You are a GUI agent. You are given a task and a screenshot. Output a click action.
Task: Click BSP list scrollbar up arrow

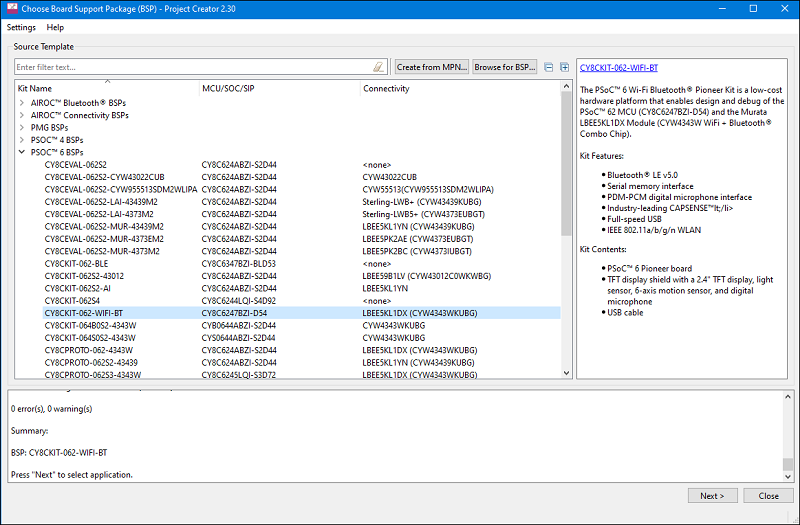[566, 86]
